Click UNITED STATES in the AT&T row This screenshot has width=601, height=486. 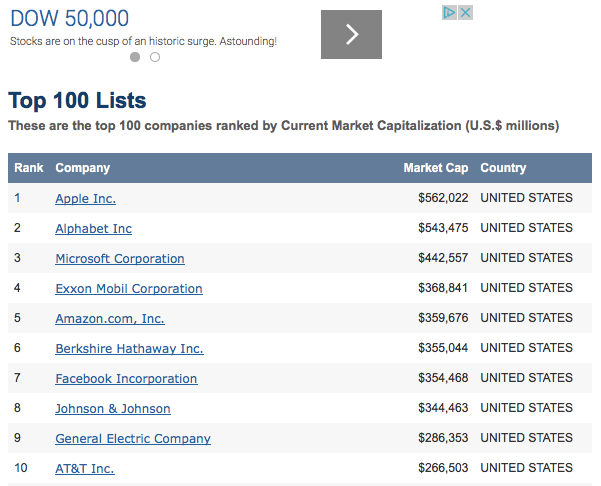click(527, 468)
